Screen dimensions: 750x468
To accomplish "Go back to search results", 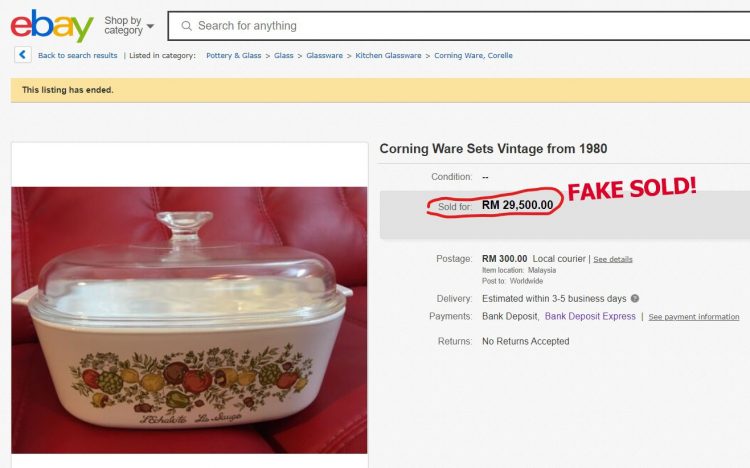I will pos(78,56).
